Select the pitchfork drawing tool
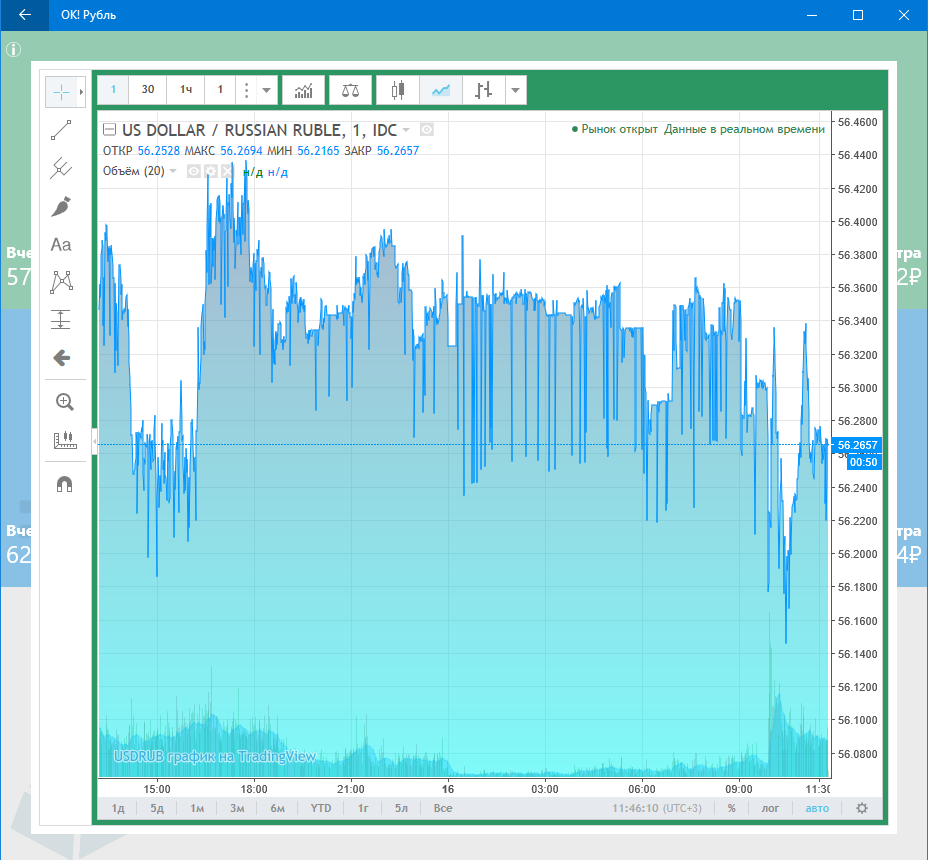 61,168
